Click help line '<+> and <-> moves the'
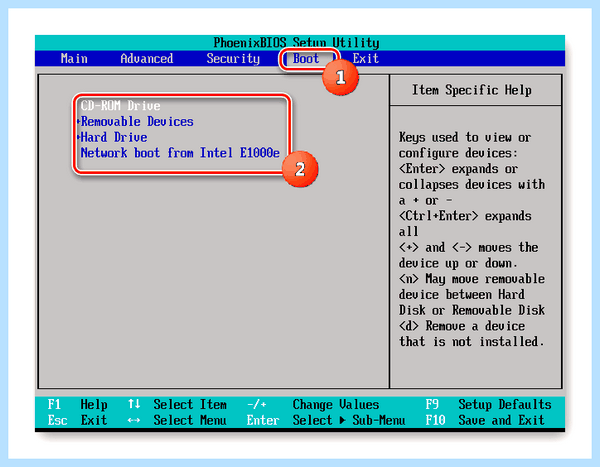 (x=468, y=247)
